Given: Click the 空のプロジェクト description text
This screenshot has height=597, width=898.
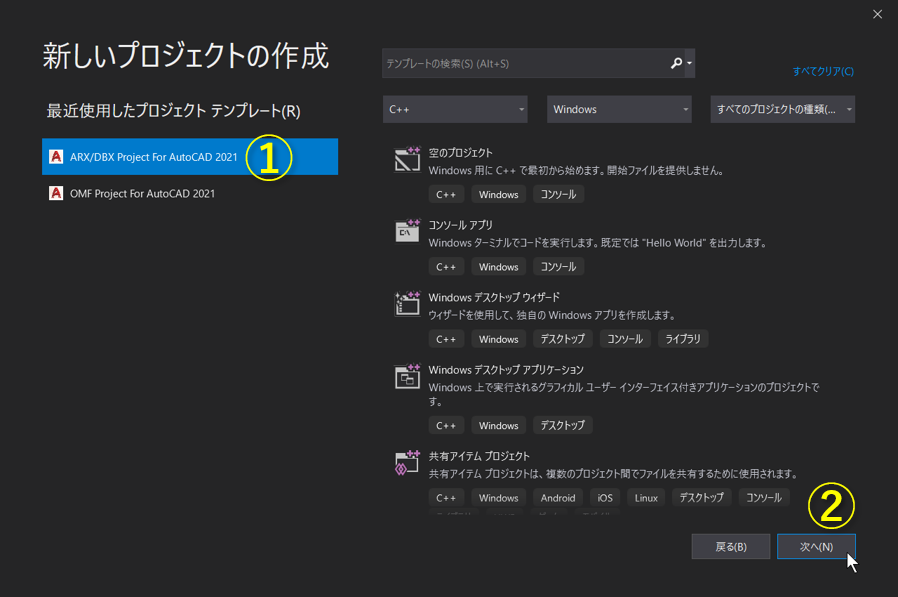Looking at the screenshot, I should (576, 170).
